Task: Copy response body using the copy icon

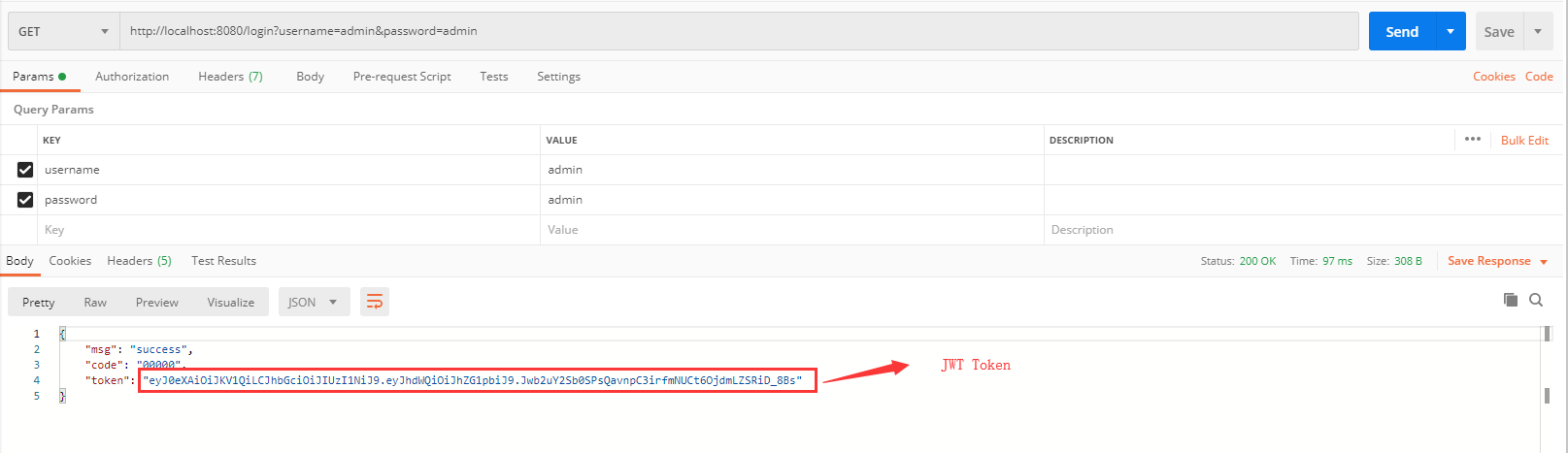Action: tap(1510, 300)
